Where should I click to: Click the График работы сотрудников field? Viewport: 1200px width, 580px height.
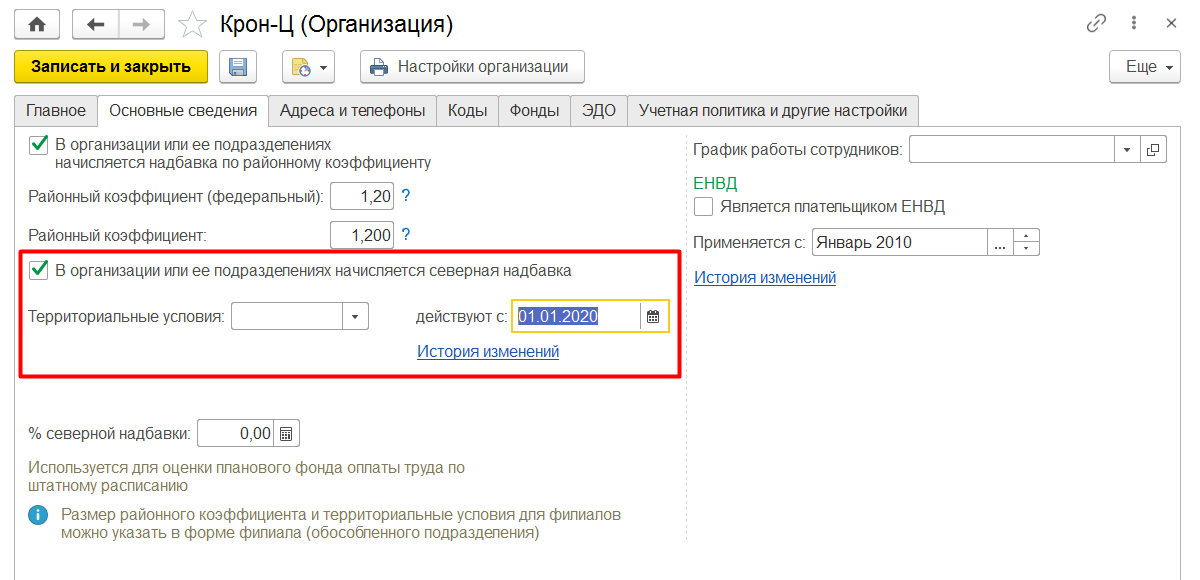point(1012,150)
